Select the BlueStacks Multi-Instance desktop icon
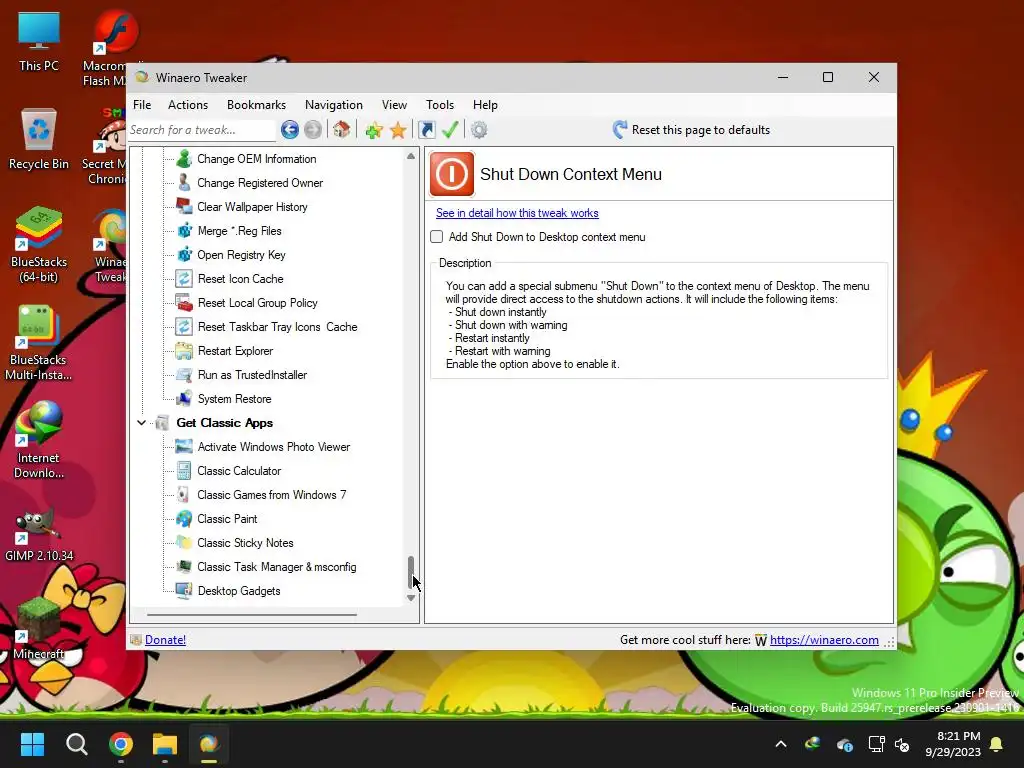Image resolution: width=1024 pixels, height=768 pixels. tap(39, 343)
